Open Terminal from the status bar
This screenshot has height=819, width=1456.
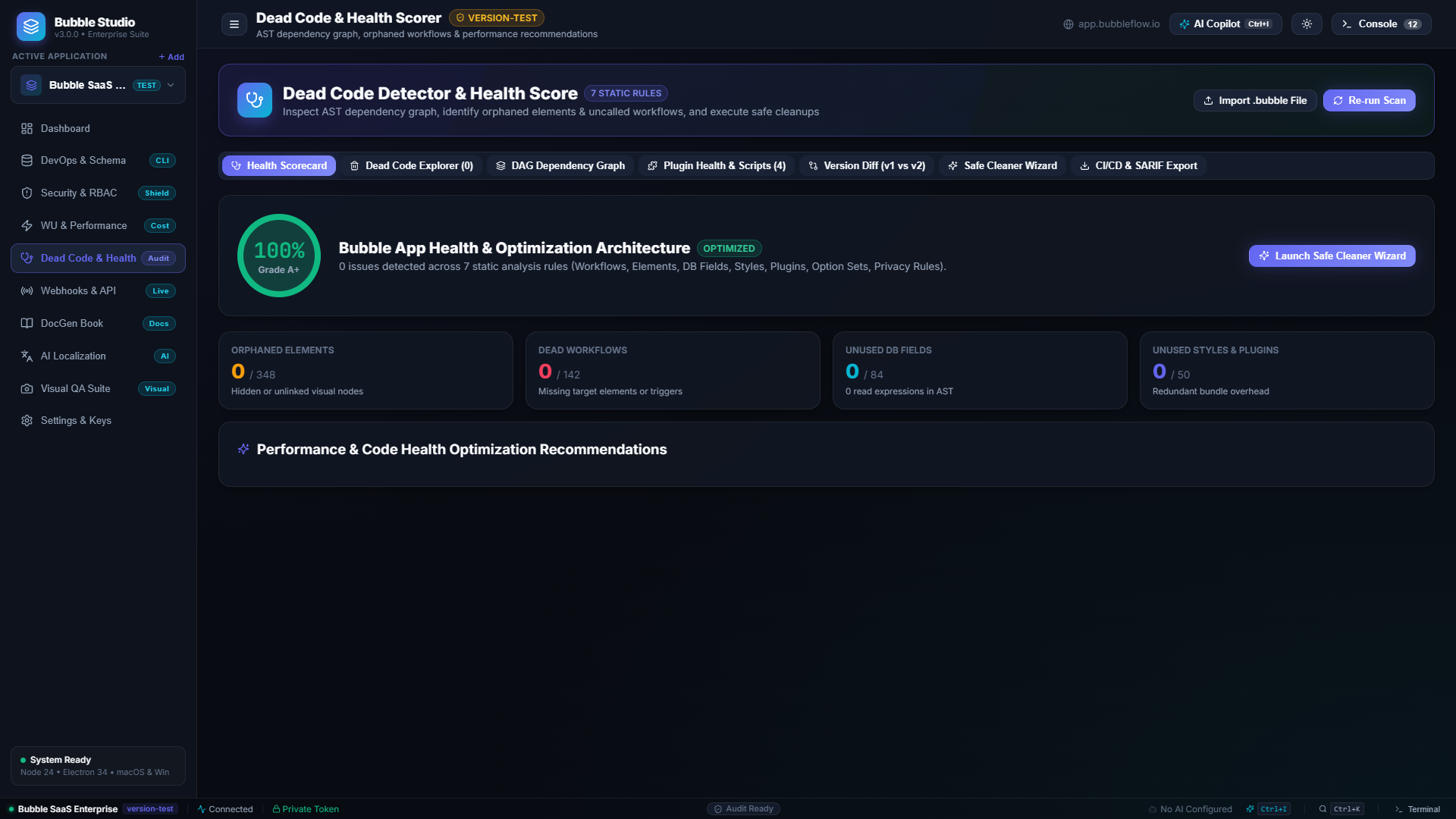(1417, 809)
